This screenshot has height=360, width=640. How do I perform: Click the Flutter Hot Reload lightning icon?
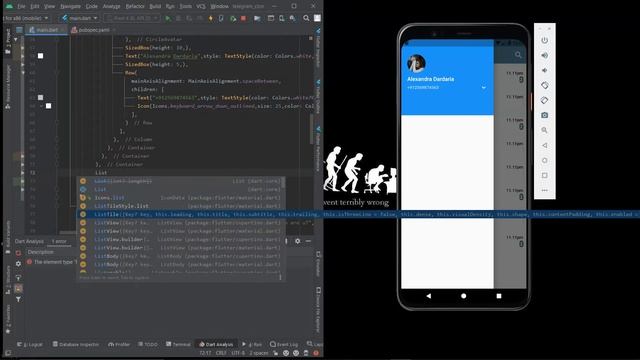(x=211, y=18)
